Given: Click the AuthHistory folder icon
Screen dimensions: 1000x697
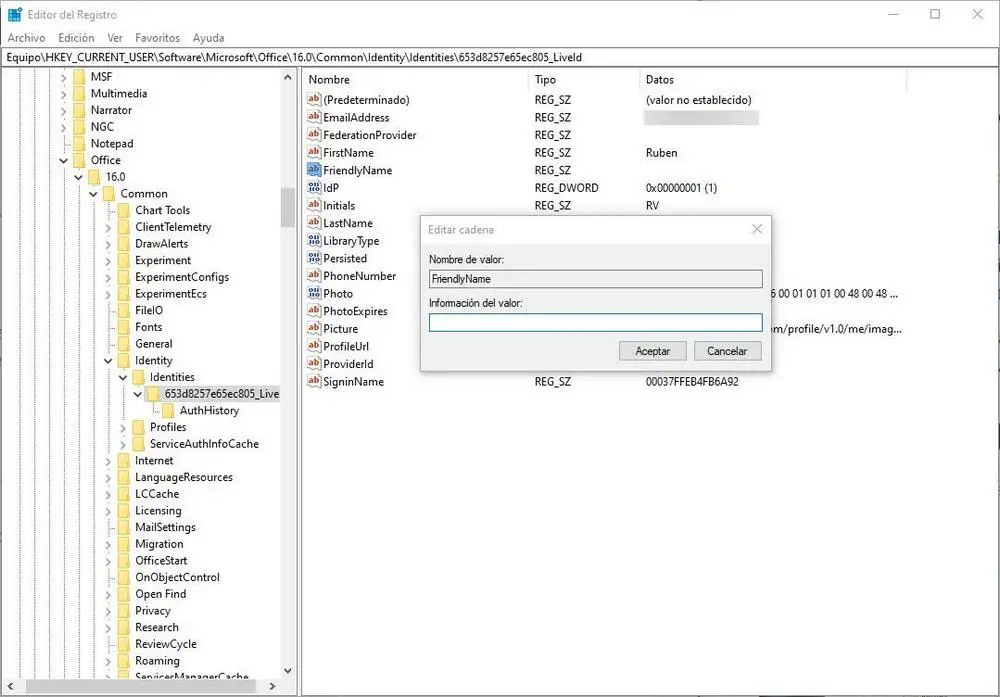Looking at the screenshot, I should pos(168,411).
